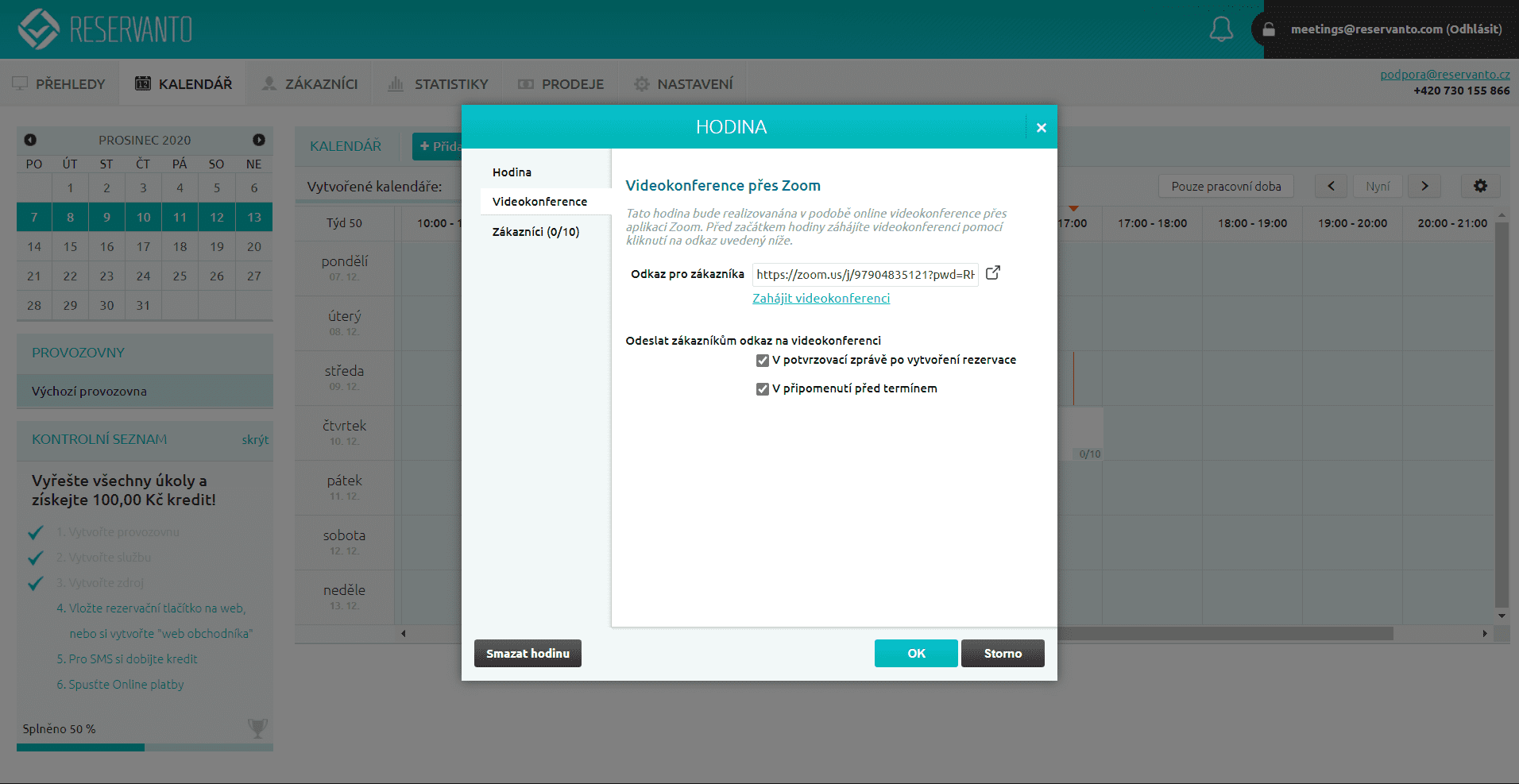Toggle reminder before appointment checkbox
The height and width of the screenshot is (784, 1519).
point(763,389)
